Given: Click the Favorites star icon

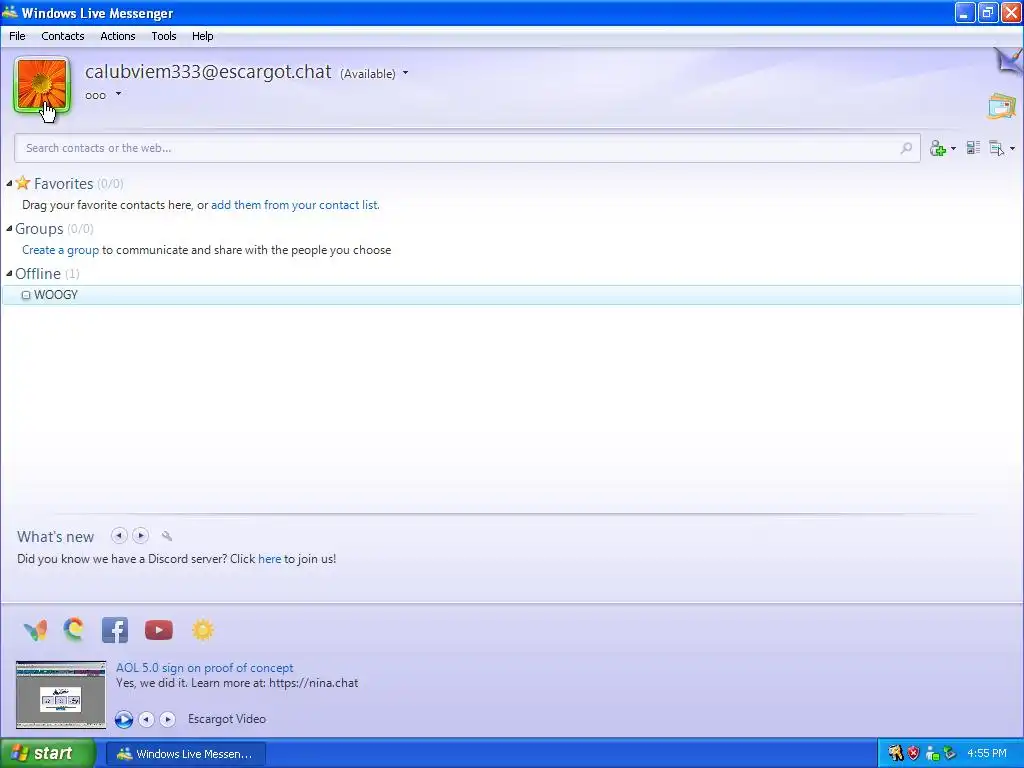Looking at the screenshot, I should (x=23, y=183).
